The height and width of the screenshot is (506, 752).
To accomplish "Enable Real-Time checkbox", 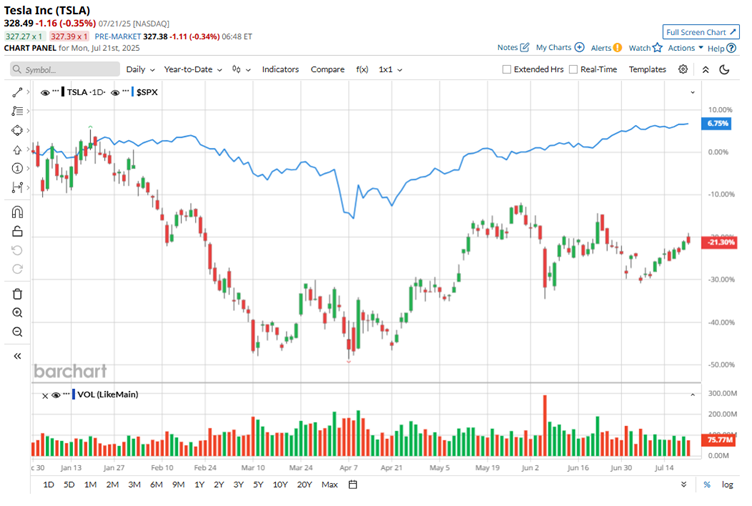I will tap(573, 70).
